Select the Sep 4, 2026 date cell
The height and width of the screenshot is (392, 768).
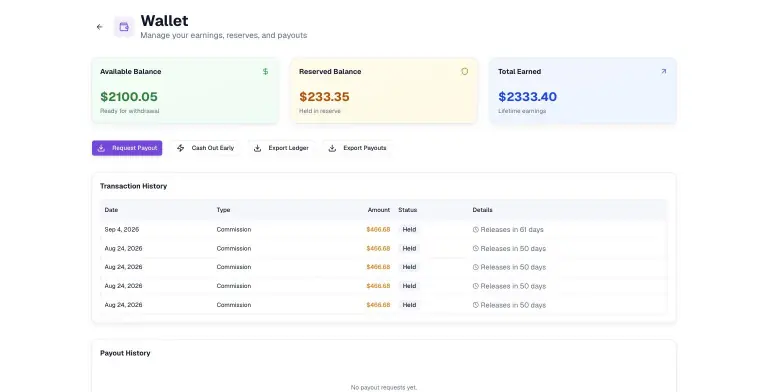pyautogui.click(x=122, y=229)
